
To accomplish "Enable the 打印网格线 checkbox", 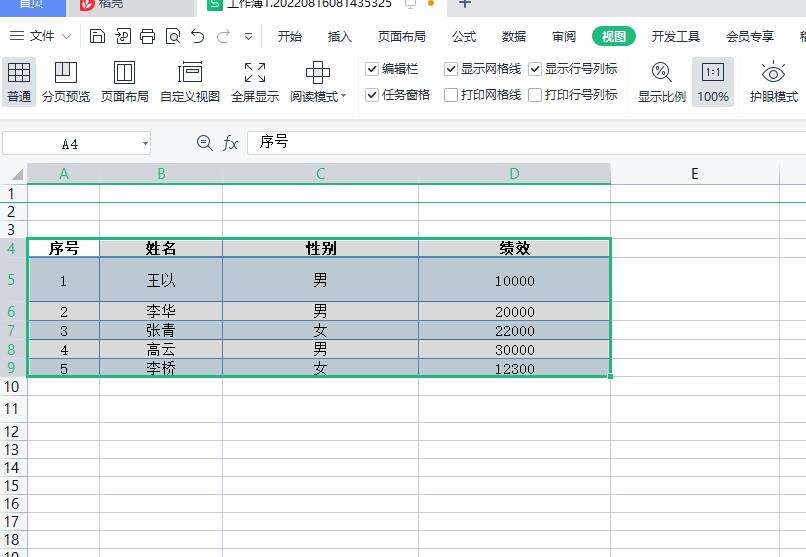I will coord(451,95).
